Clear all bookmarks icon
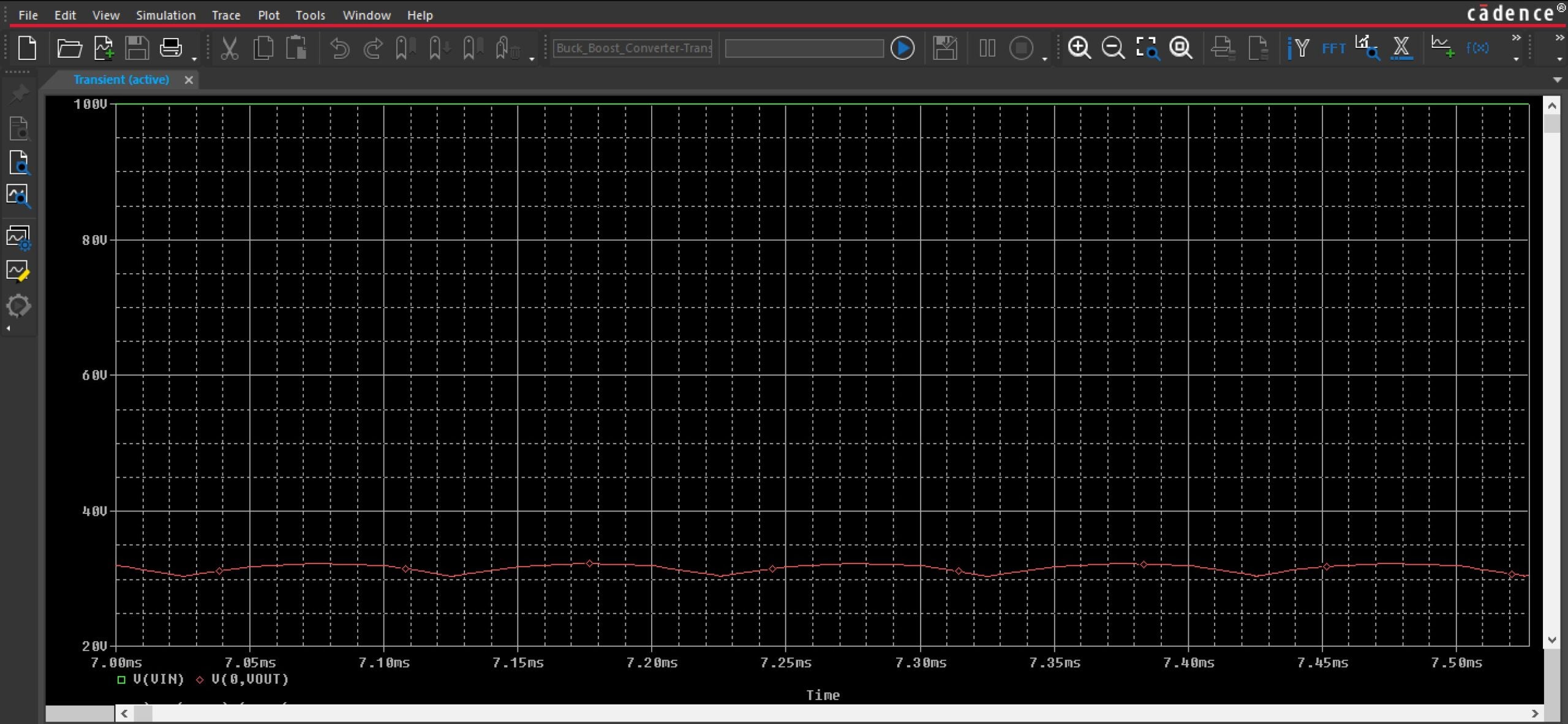 coord(507,48)
